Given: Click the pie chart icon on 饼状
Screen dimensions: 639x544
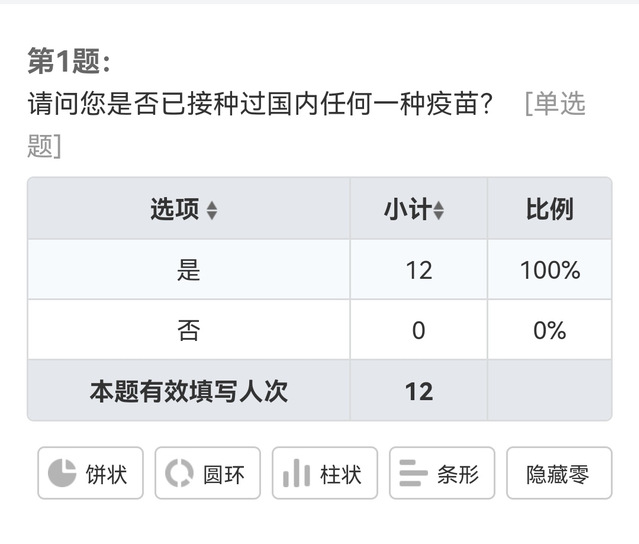Looking at the screenshot, I should pyautogui.click(x=62, y=473).
